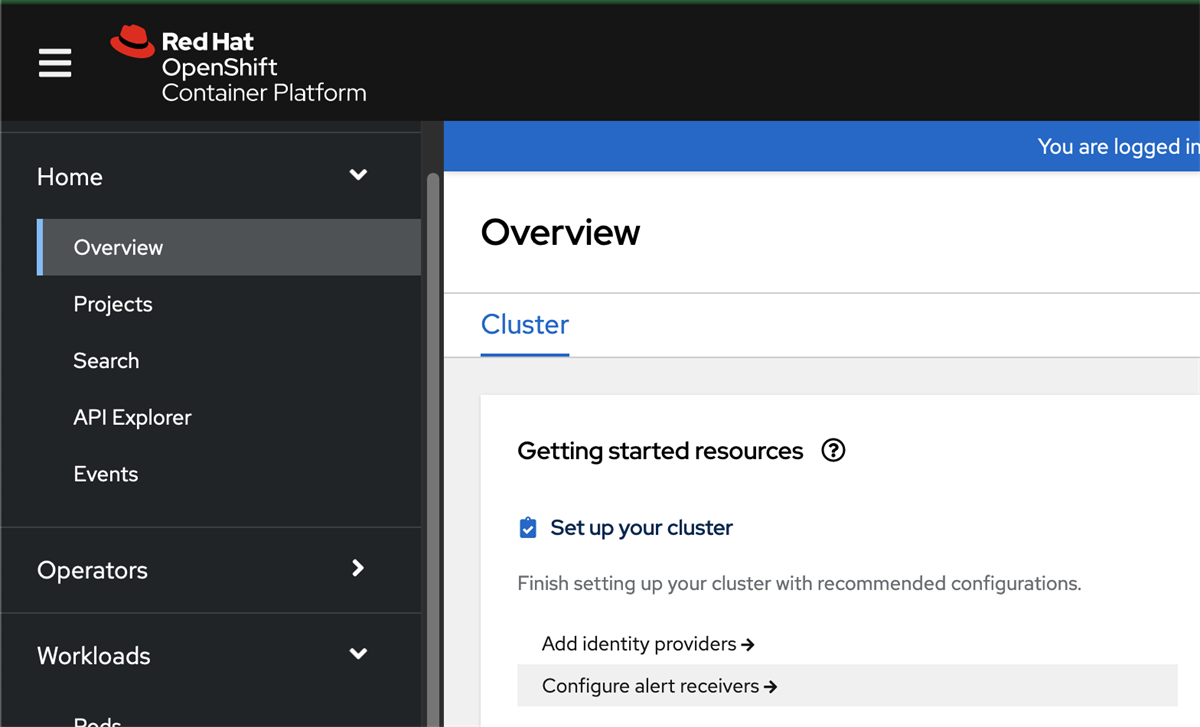Viewport: 1200px width, 727px height.
Task: Open Getting started resources help popover
Action: pos(833,451)
